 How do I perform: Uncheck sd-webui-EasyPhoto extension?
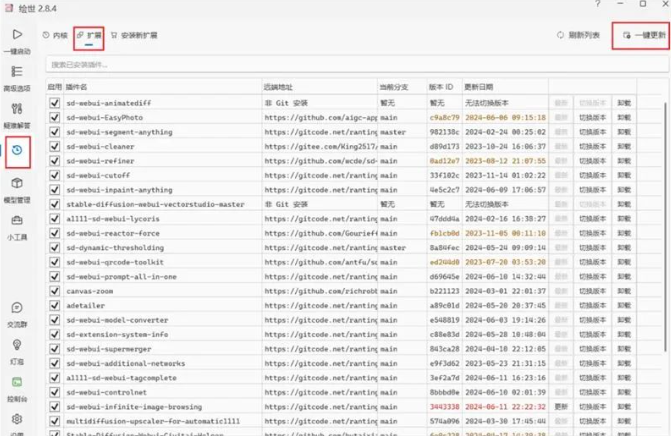[54, 117]
